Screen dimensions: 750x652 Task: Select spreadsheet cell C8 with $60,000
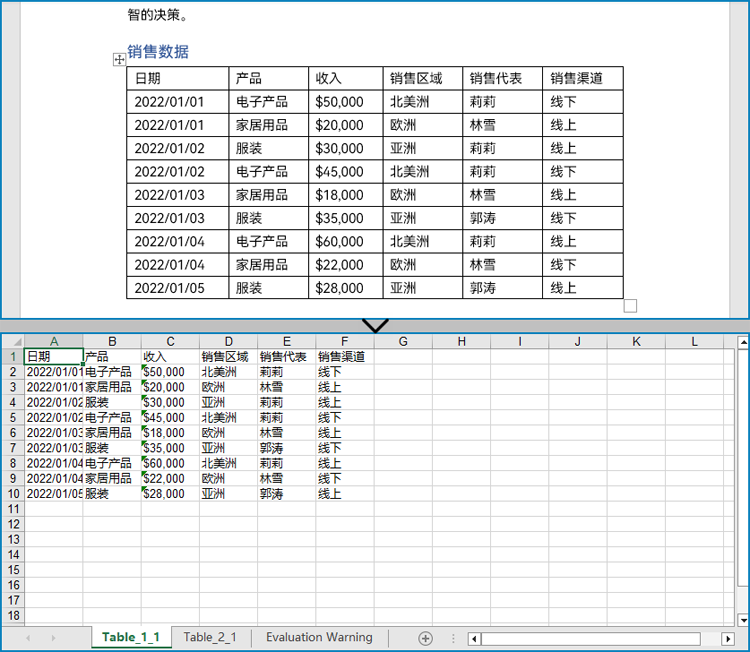(170, 463)
